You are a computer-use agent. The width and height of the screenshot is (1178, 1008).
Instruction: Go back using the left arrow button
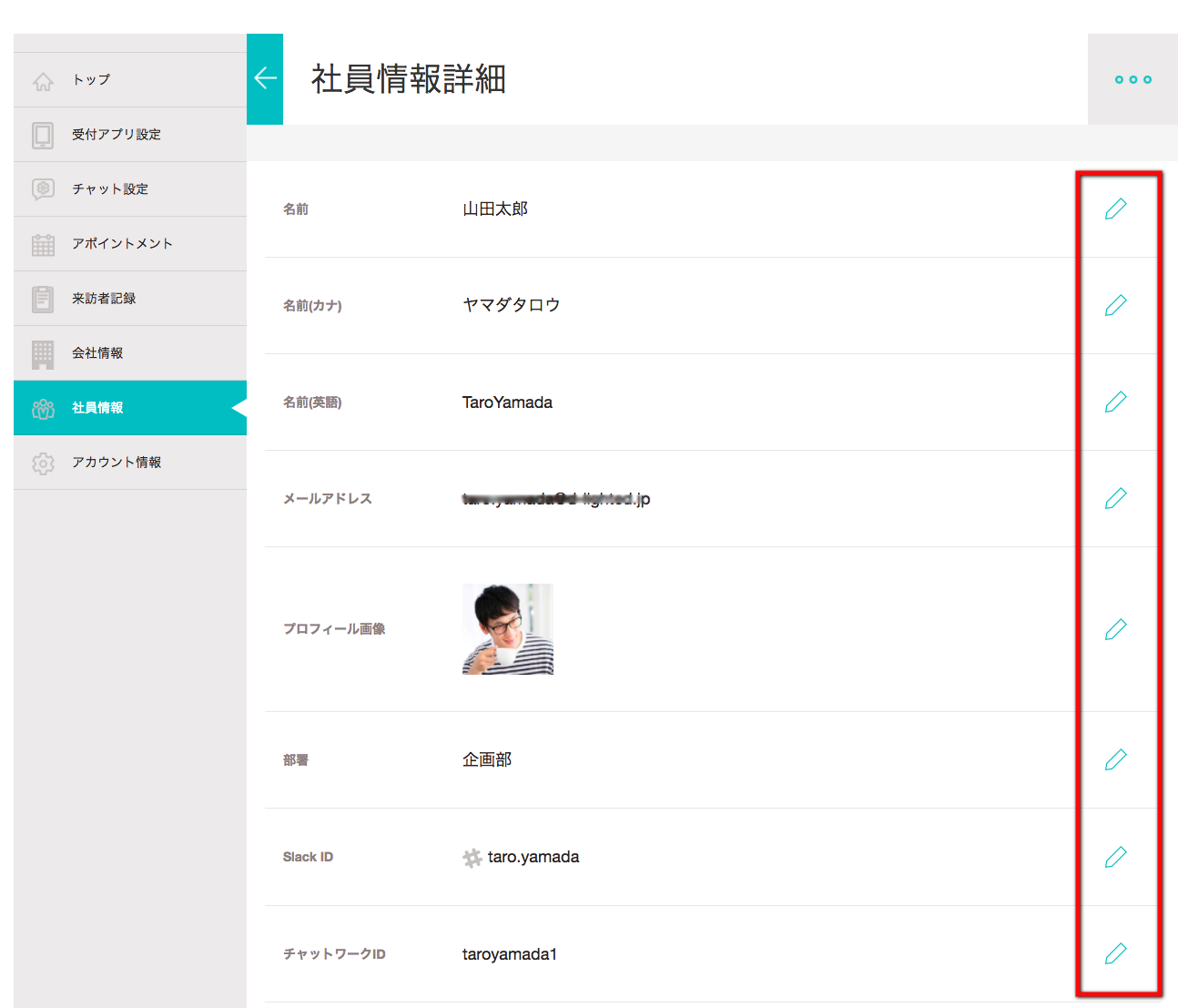click(265, 79)
